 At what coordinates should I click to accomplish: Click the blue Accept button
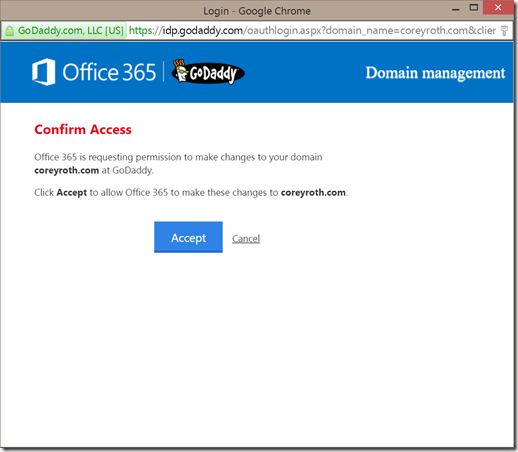pyautogui.click(x=188, y=237)
